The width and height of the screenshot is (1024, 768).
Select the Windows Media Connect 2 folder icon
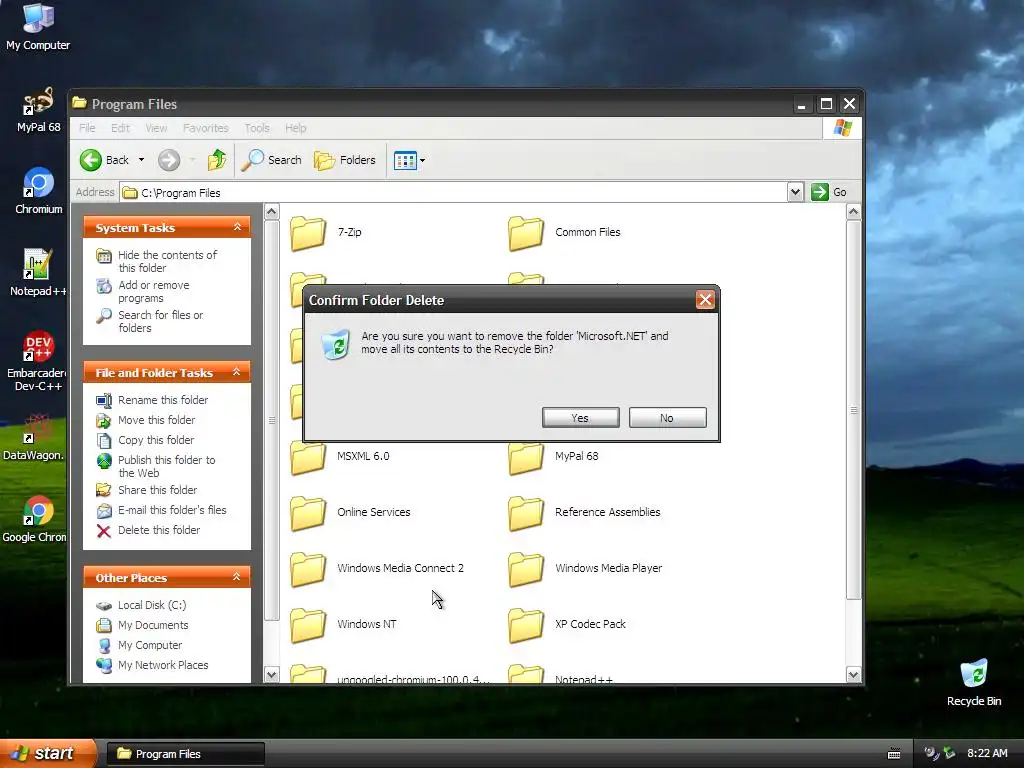(308, 569)
